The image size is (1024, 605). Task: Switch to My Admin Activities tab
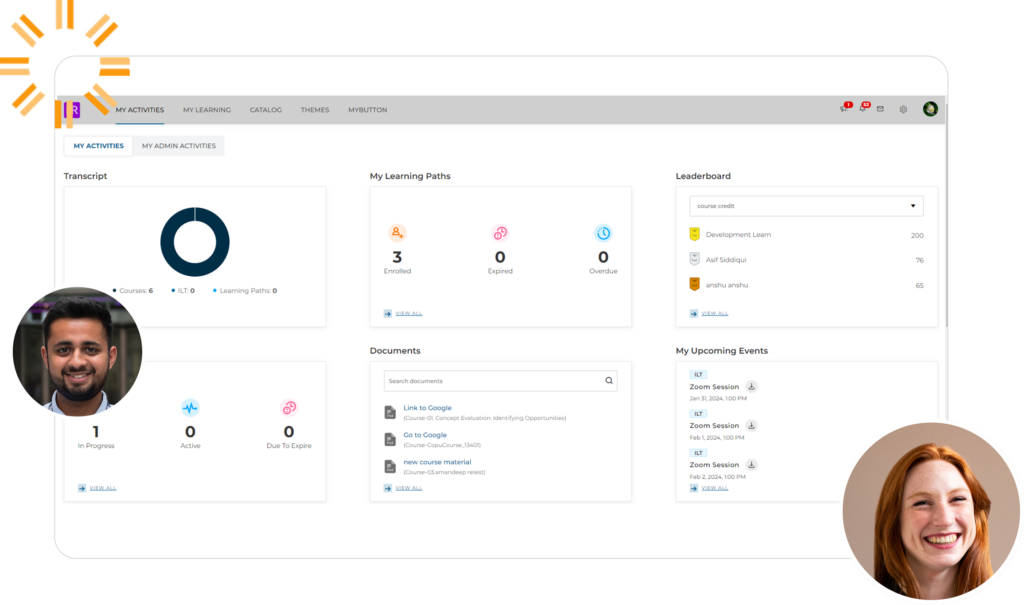click(x=179, y=146)
